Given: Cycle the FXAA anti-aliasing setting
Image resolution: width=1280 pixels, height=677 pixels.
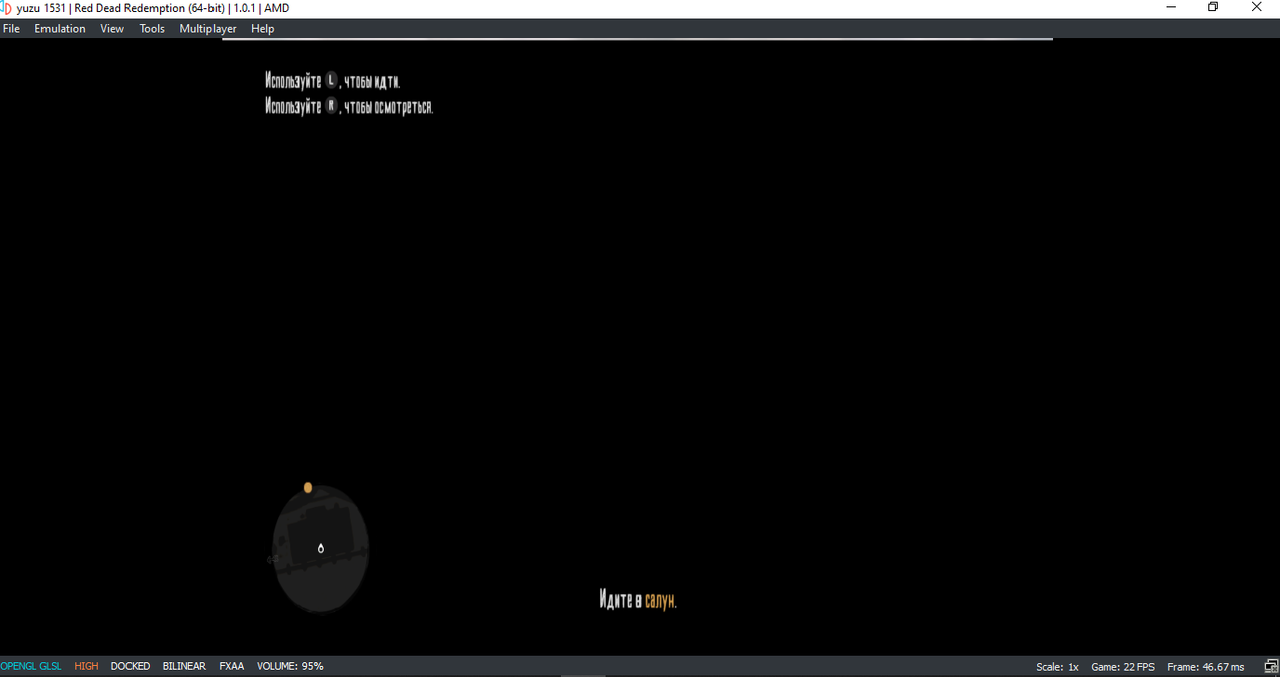Looking at the screenshot, I should tap(232, 666).
